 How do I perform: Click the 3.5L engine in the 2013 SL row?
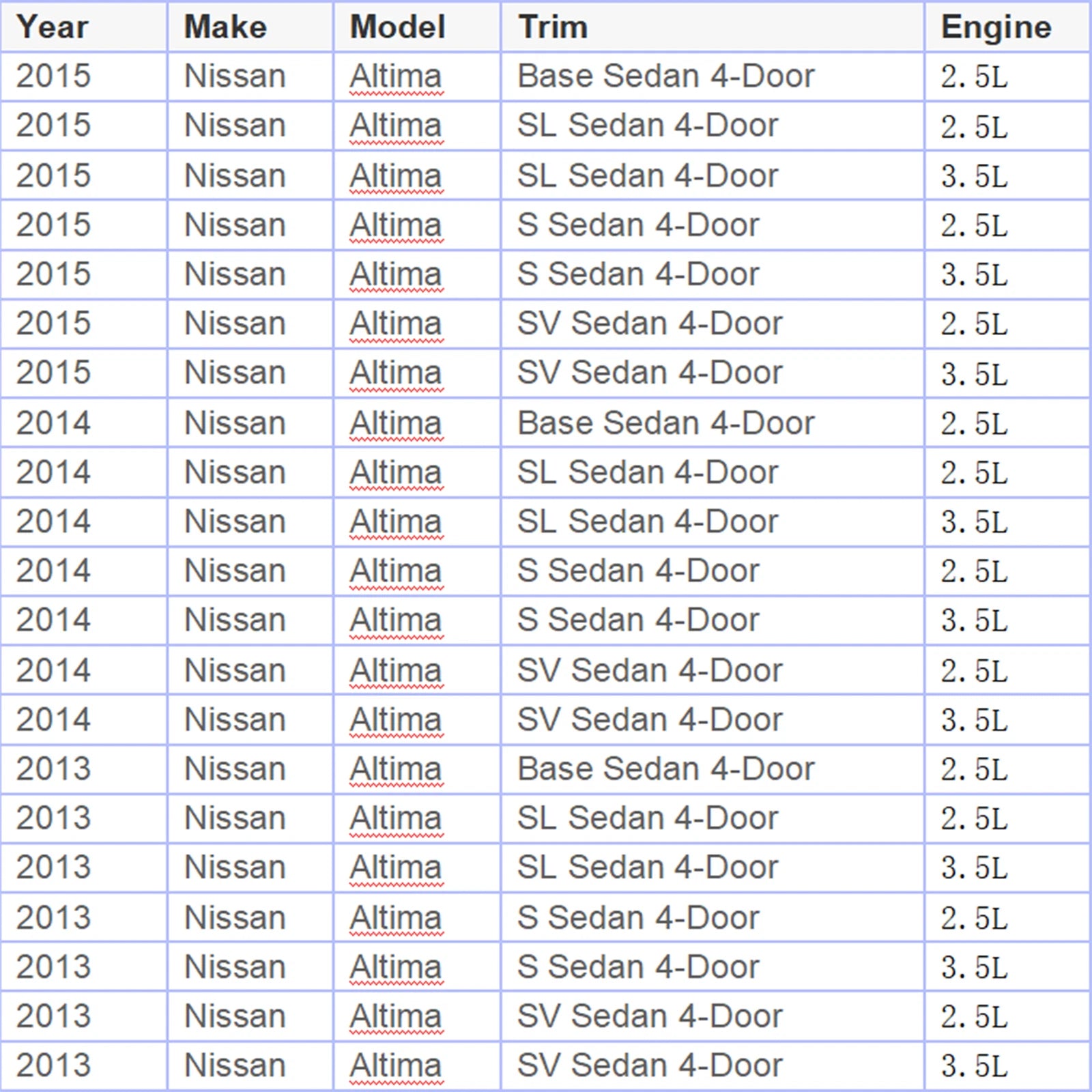point(974,869)
